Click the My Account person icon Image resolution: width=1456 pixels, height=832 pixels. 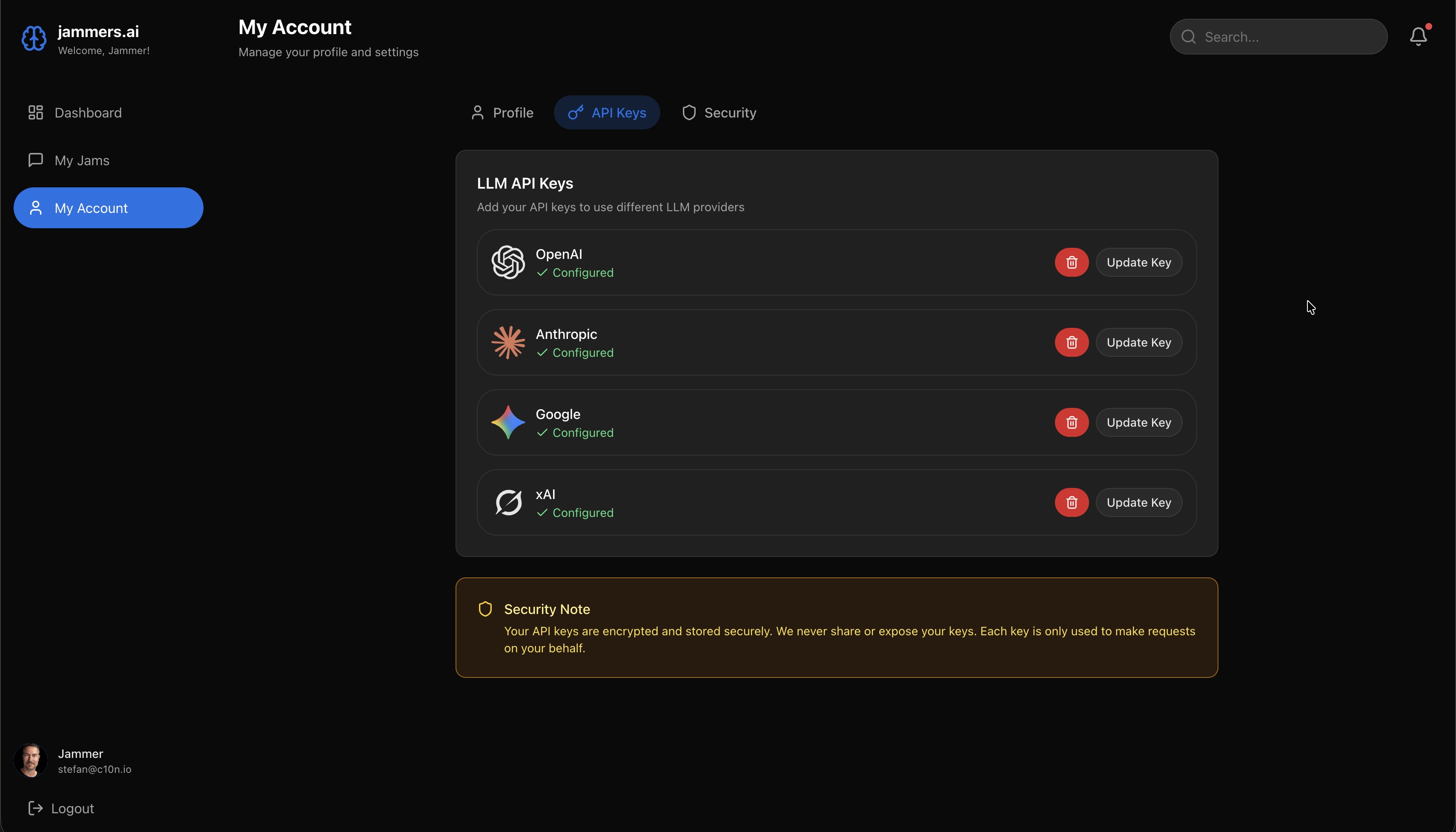[36, 208]
